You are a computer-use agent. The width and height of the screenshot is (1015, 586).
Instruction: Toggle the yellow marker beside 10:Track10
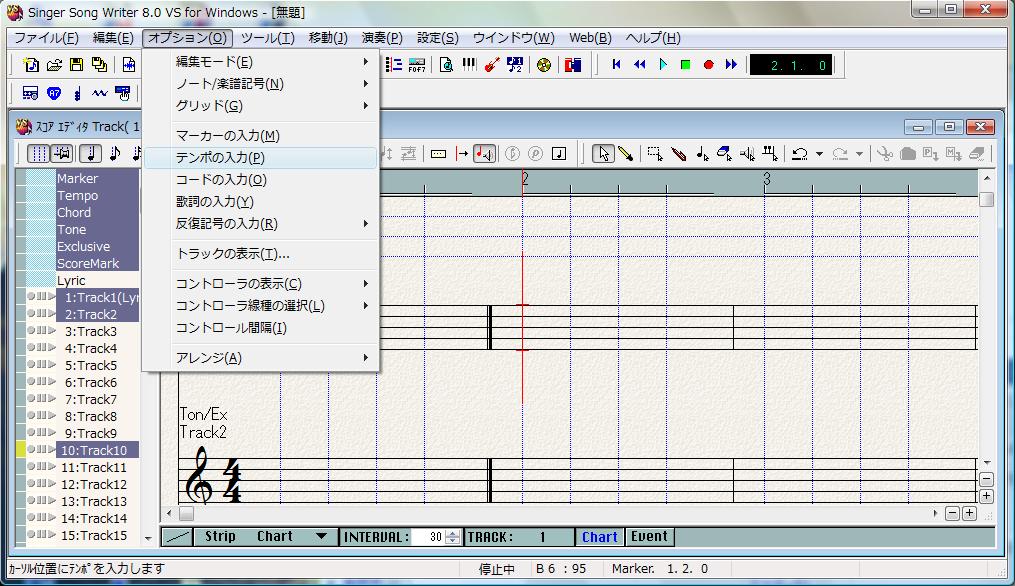pyautogui.click(x=21, y=449)
